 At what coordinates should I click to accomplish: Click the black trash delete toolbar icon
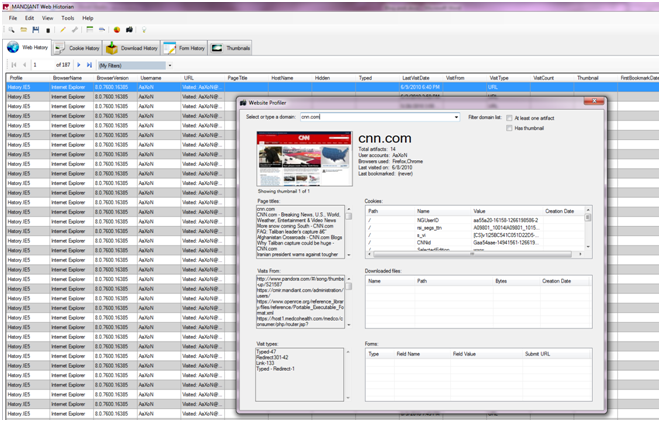48,30
